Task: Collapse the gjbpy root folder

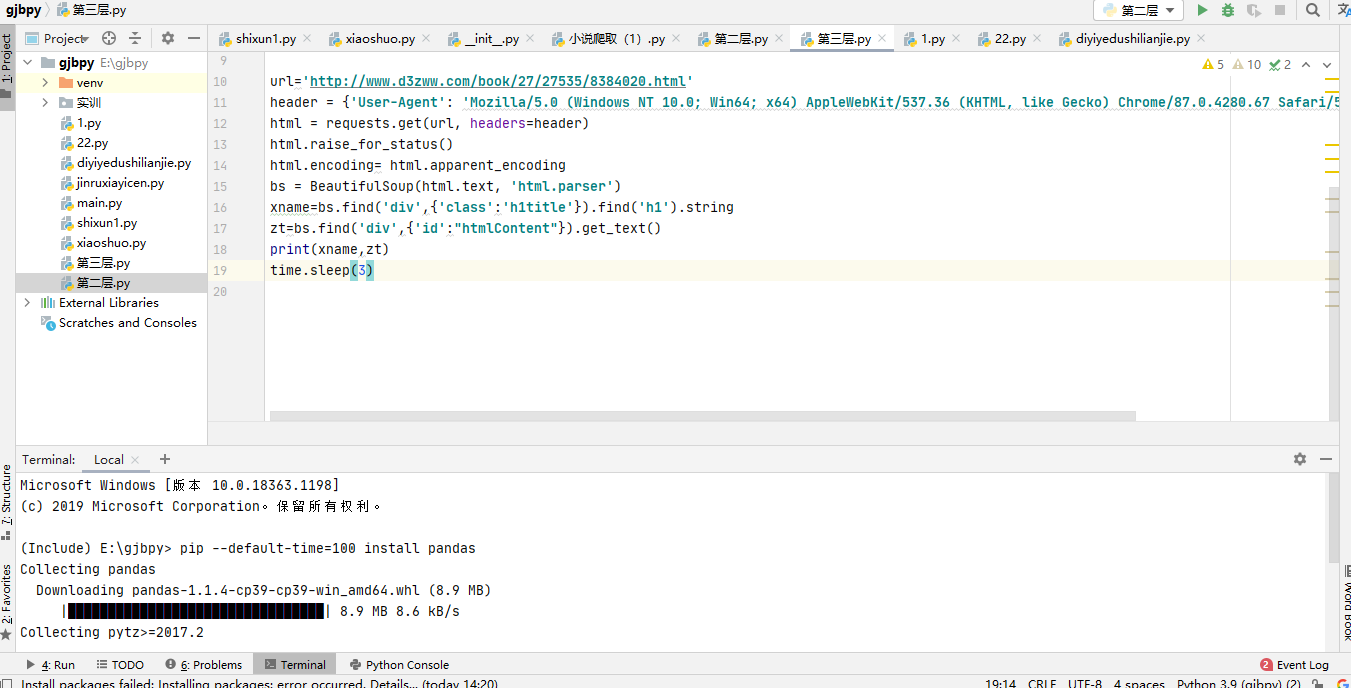Action: tap(28, 63)
